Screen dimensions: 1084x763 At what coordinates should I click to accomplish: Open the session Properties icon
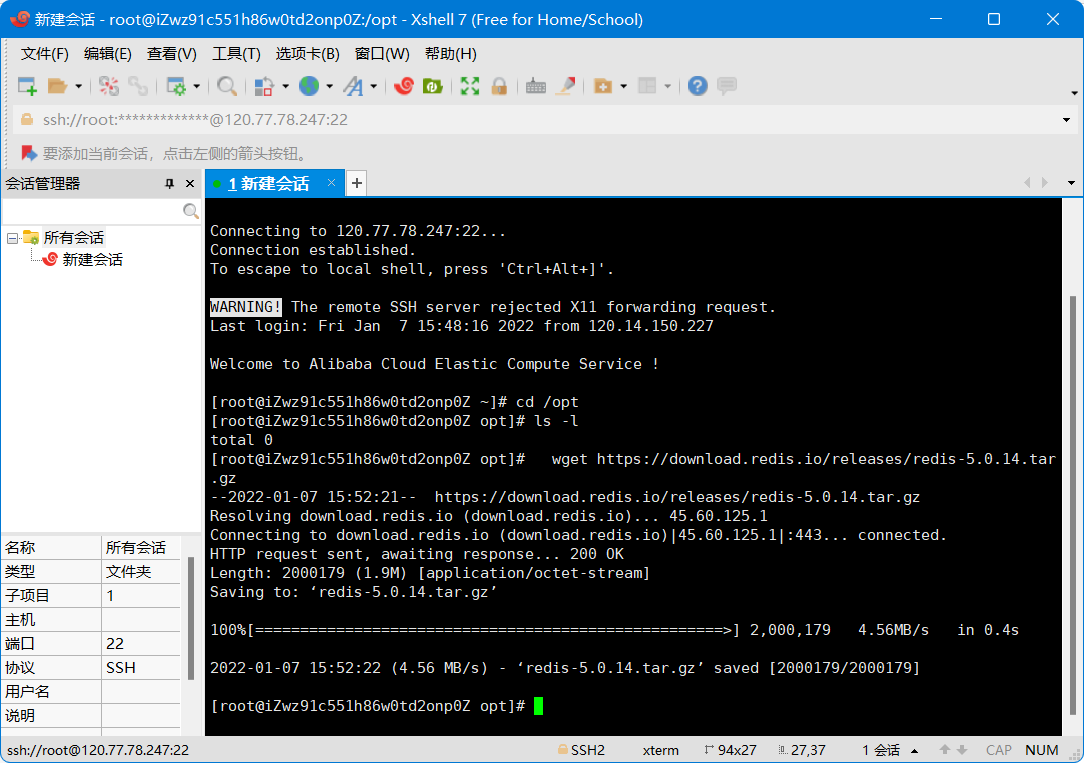coord(177,86)
